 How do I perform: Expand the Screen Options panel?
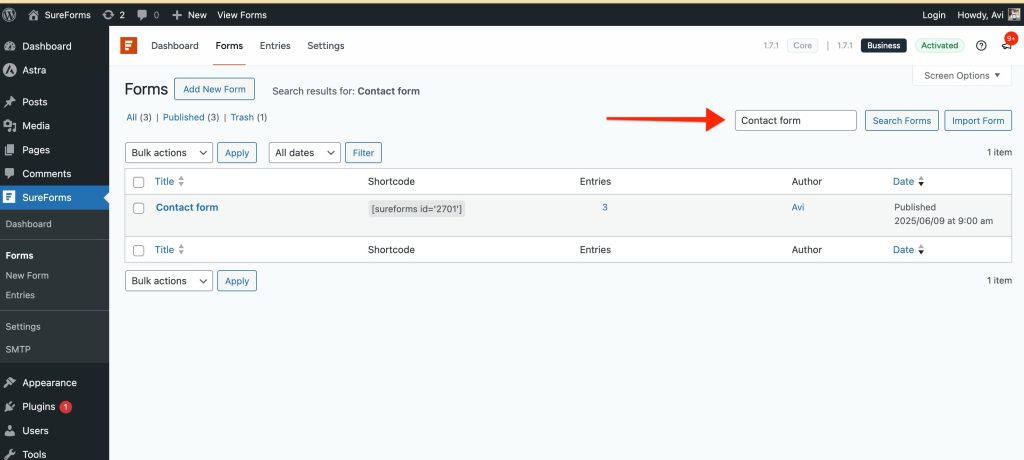tap(963, 76)
